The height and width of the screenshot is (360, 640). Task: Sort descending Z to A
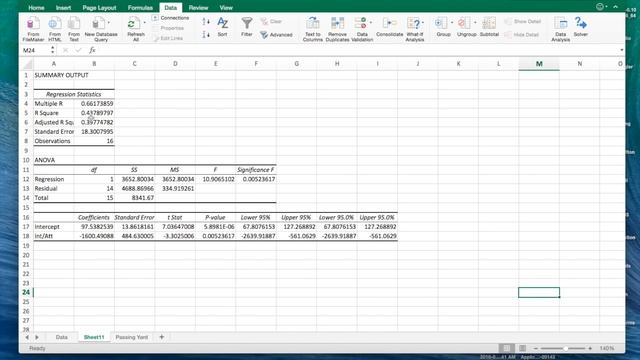point(206,35)
